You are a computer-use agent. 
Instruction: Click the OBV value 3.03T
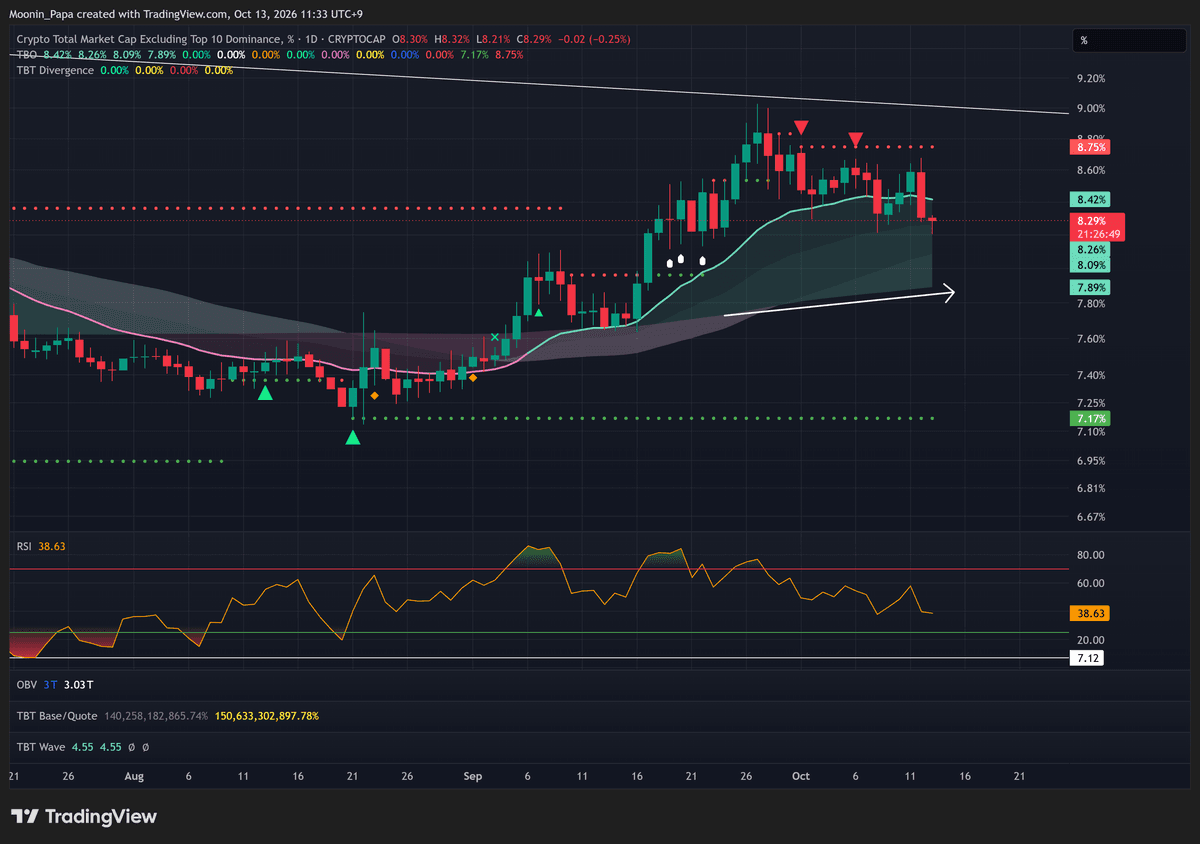coord(79,684)
